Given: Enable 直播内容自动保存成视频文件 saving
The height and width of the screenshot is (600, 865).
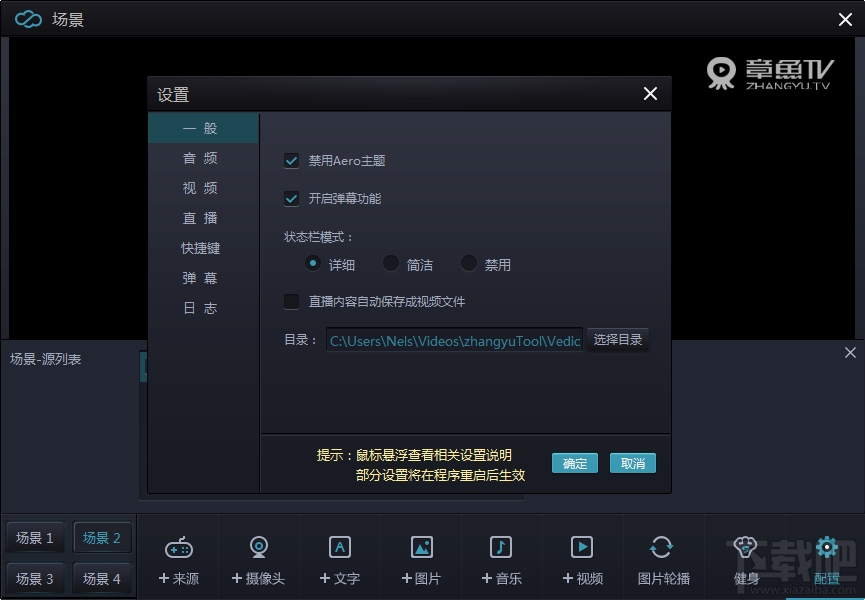Looking at the screenshot, I should pyautogui.click(x=292, y=301).
